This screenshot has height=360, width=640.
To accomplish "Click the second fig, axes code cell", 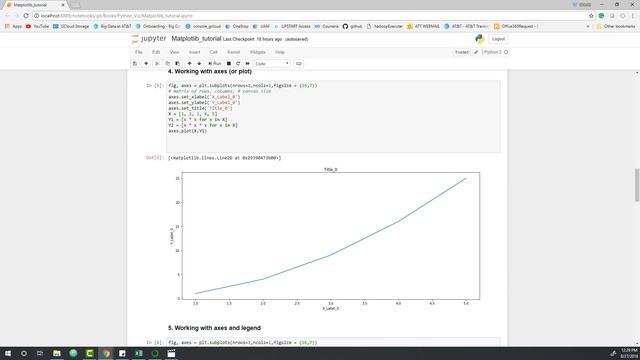I will pyautogui.click(x=333, y=342).
